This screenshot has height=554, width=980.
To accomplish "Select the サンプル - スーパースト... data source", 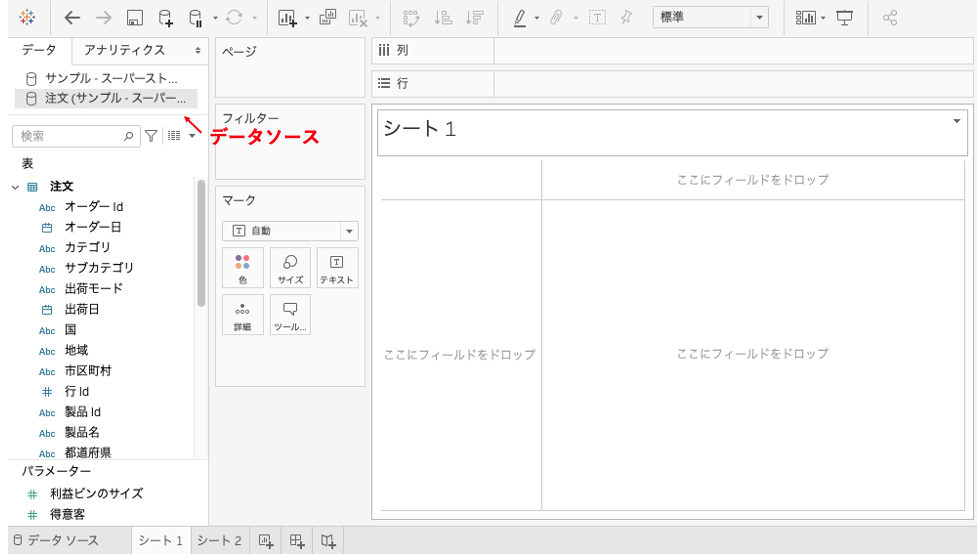I will (106, 78).
